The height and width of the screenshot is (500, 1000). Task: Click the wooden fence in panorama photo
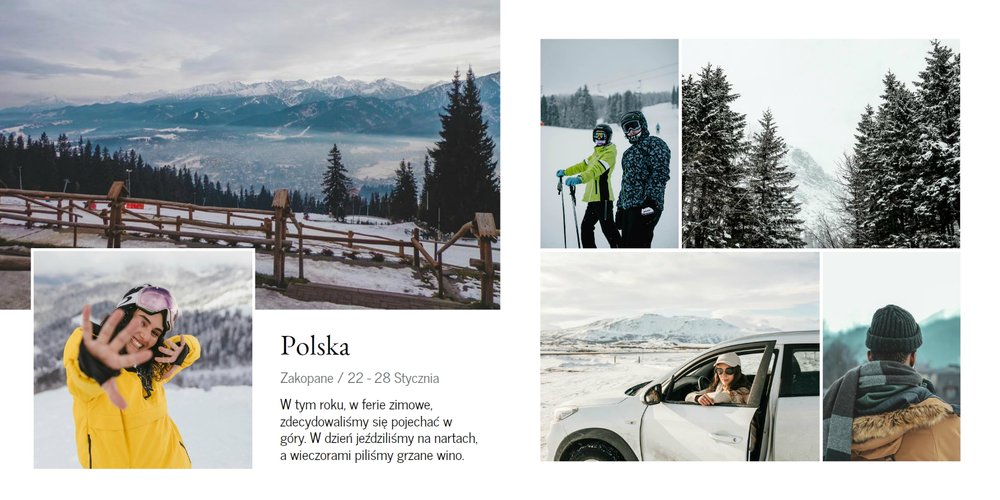(x=249, y=239)
